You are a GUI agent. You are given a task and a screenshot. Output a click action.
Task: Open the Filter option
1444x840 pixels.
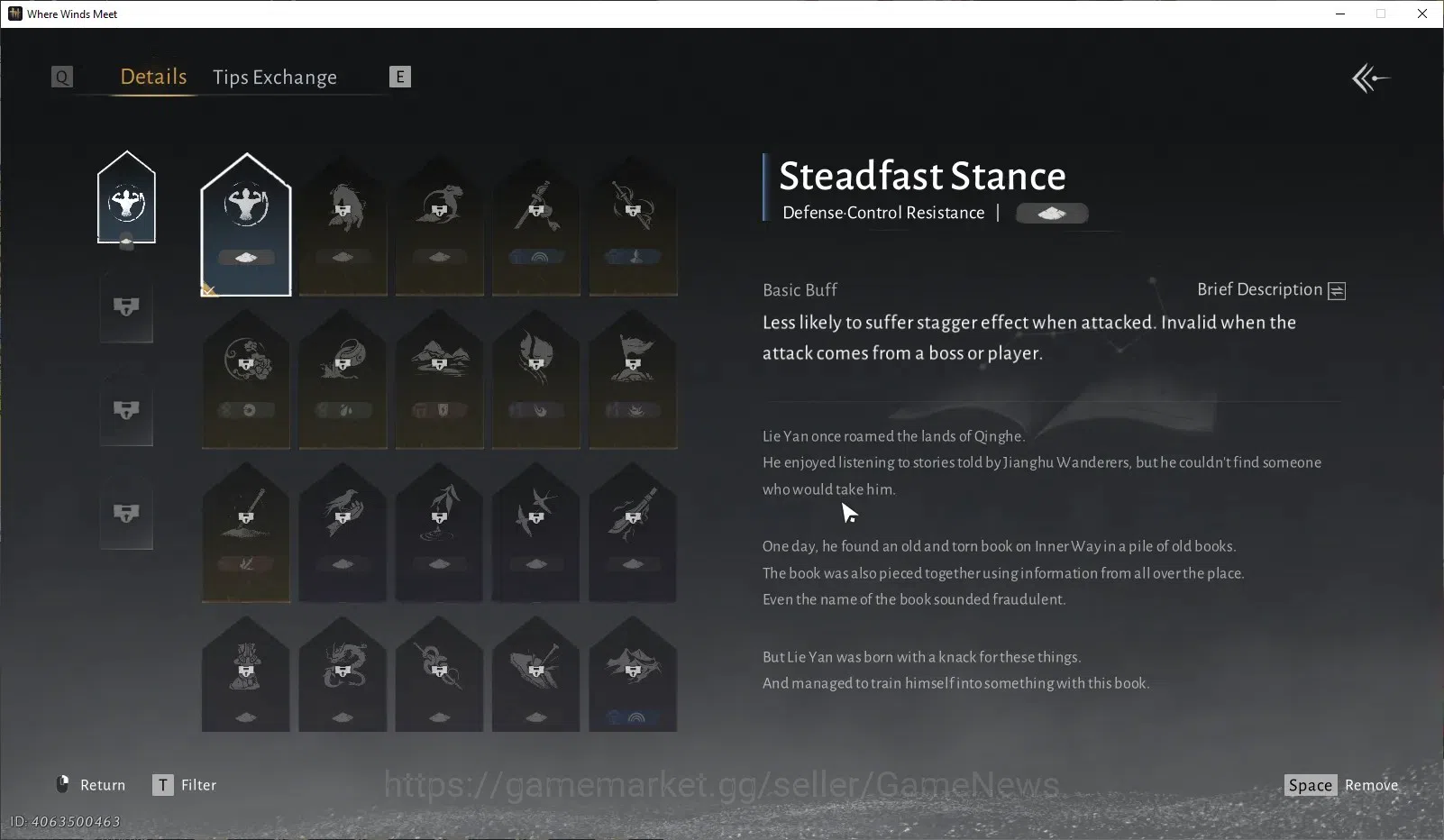pos(185,785)
